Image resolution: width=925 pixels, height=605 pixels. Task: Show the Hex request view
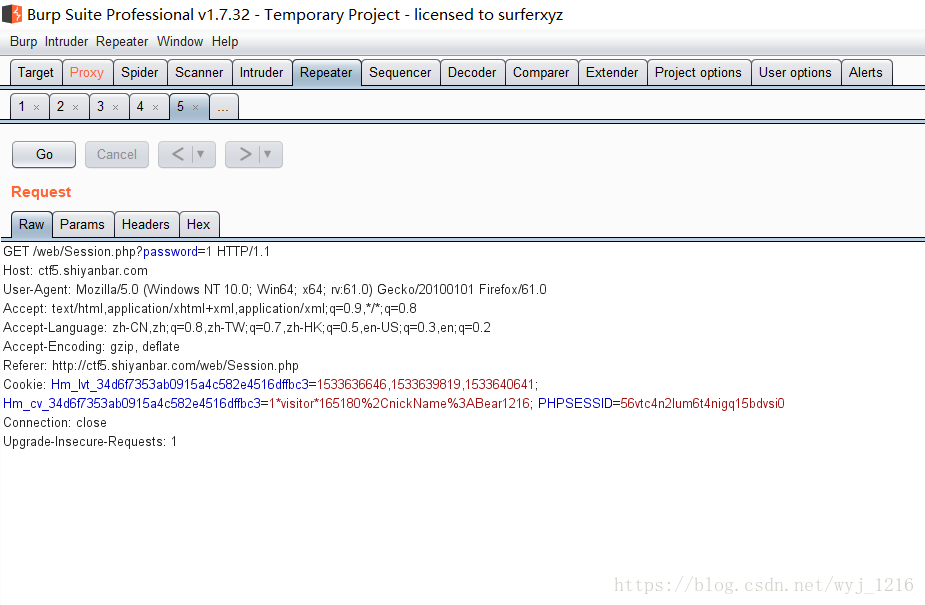pos(198,225)
